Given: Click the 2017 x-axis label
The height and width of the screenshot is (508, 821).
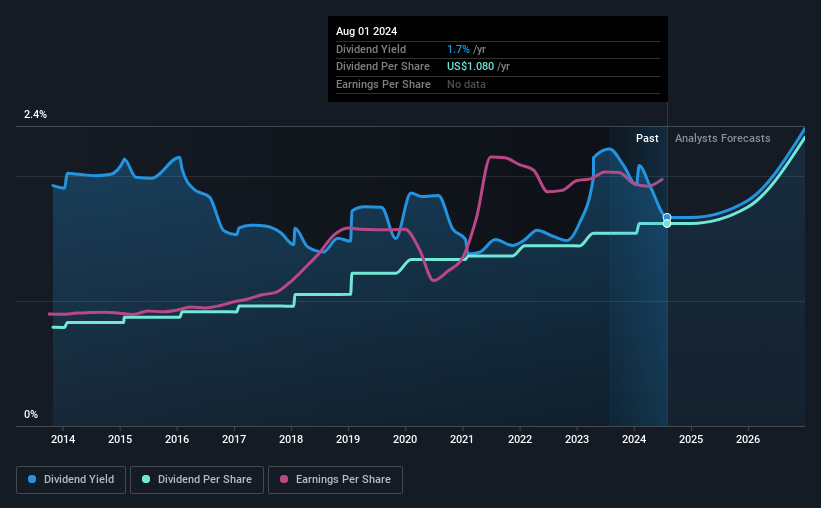Looking at the screenshot, I should [234, 439].
